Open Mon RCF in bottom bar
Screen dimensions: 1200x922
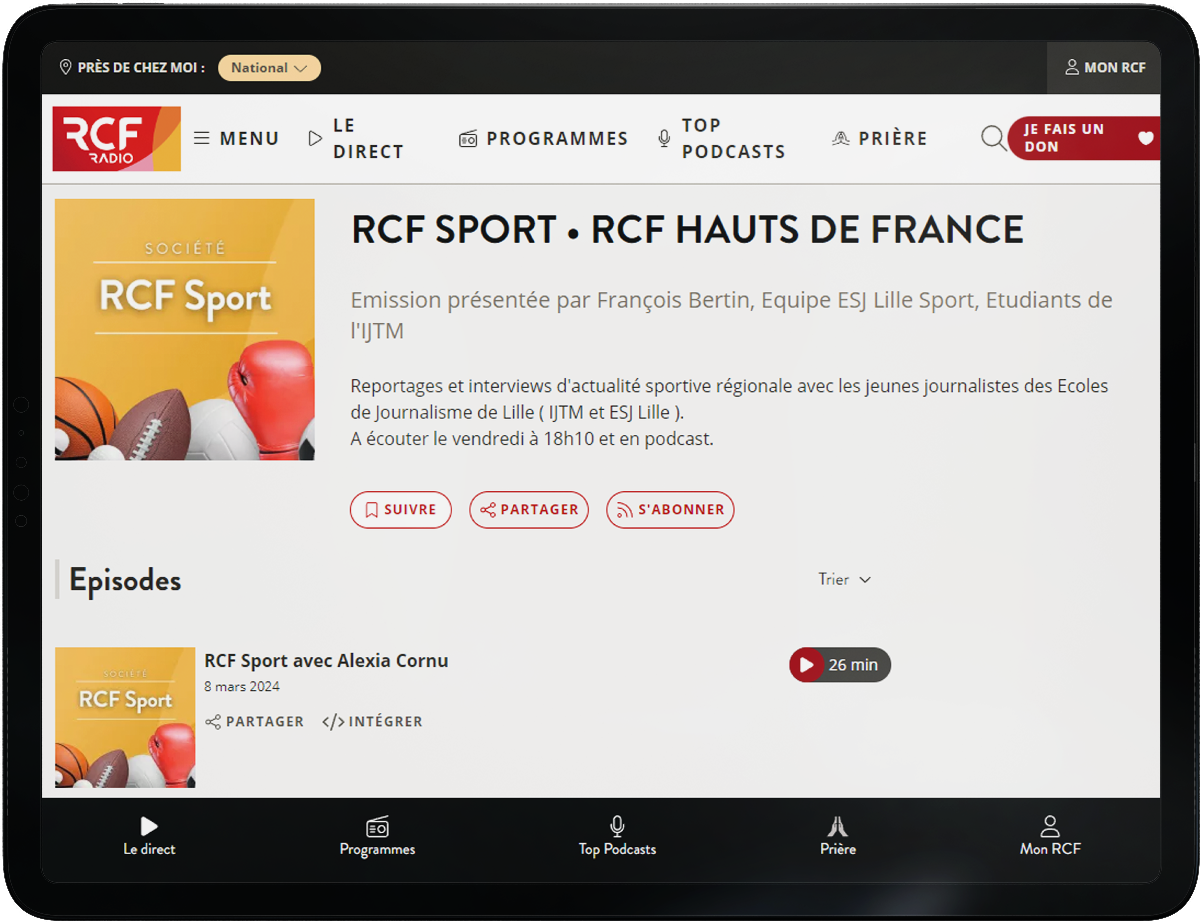pos(1050,837)
